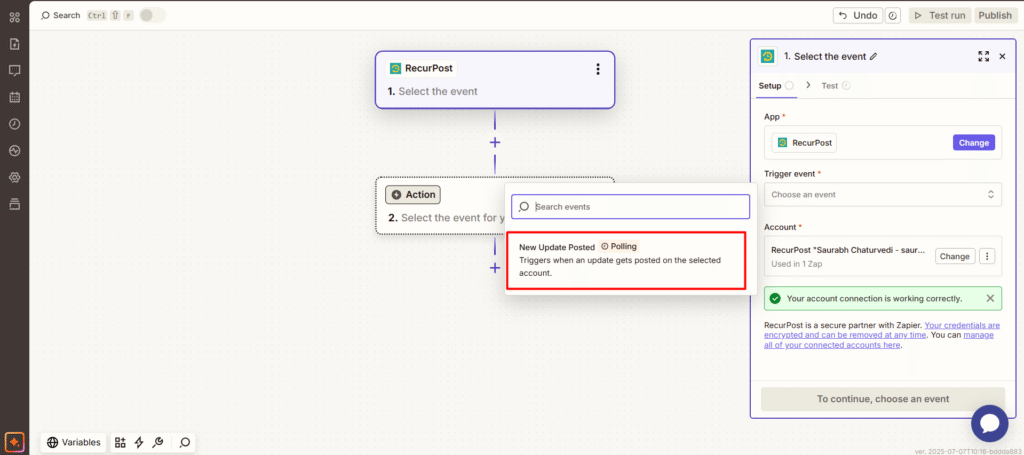Open the chat support bubble
This screenshot has width=1024, height=455.
click(x=990, y=424)
